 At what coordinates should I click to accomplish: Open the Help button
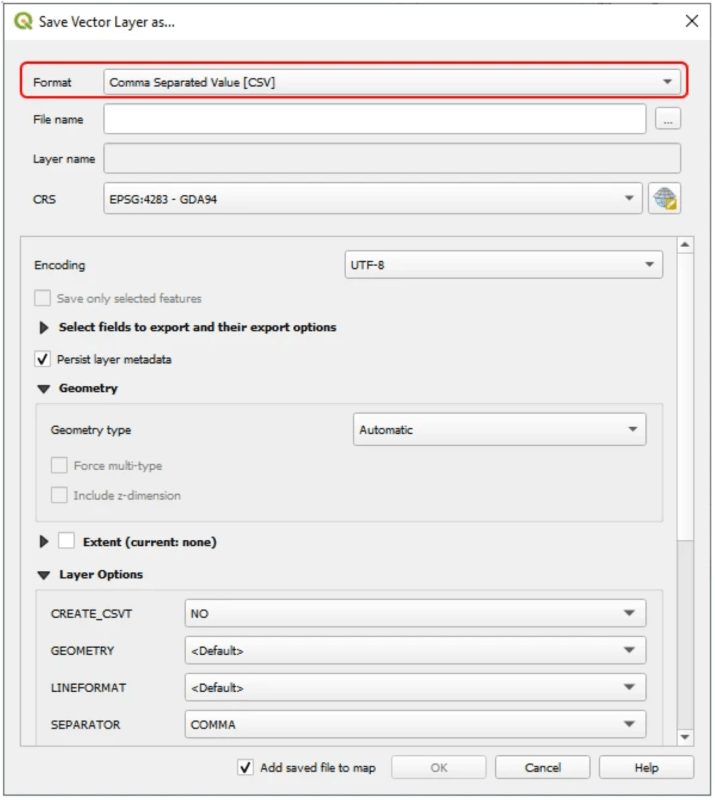(646, 767)
